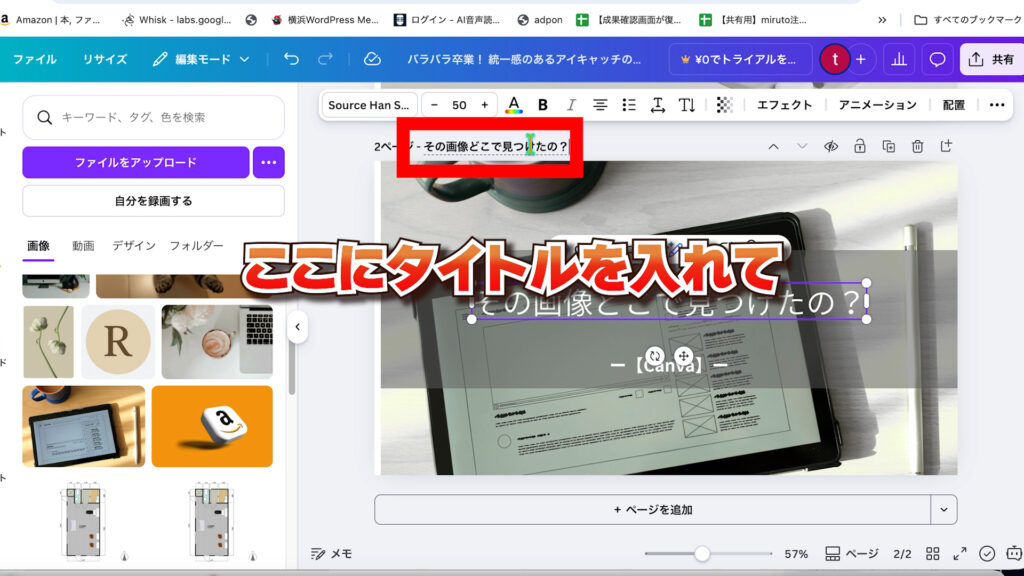Click the ファイルをアップロード button
The height and width of the screenshot is (576, 1024).
pyautogui.click(x=135, y=162)
